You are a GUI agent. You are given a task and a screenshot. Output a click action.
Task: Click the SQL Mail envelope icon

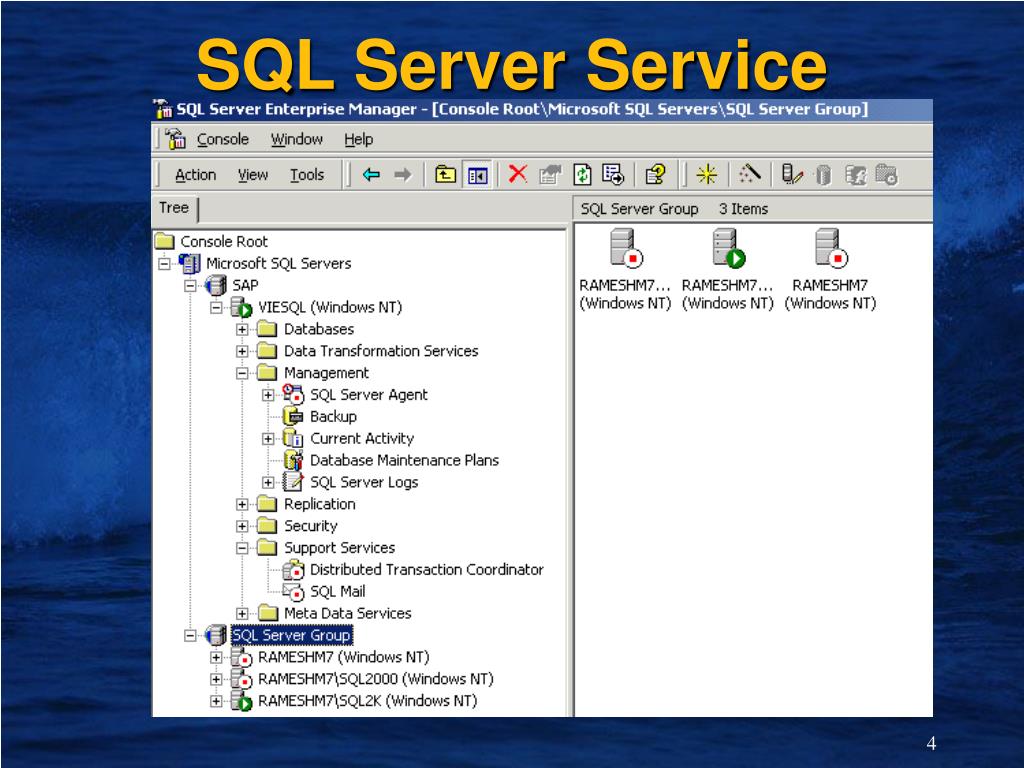(x=293, y=592)
